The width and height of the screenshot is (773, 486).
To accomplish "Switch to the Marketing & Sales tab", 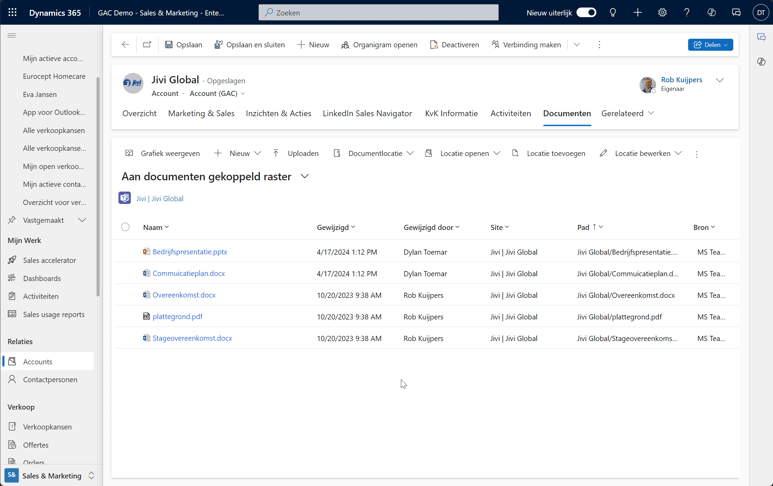I will coord(201,113).
